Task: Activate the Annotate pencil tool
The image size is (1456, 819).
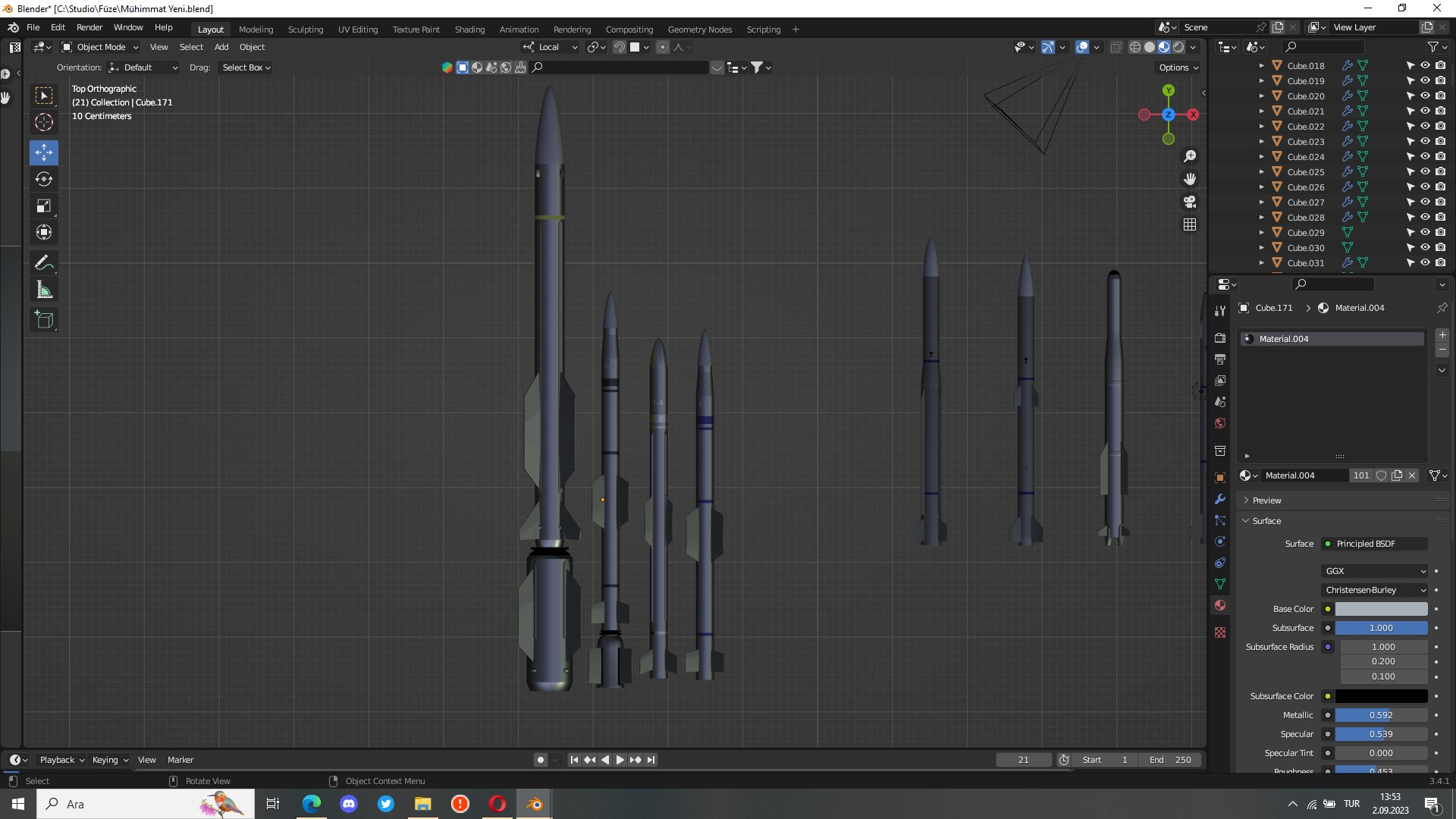Action: coord(44,263)
